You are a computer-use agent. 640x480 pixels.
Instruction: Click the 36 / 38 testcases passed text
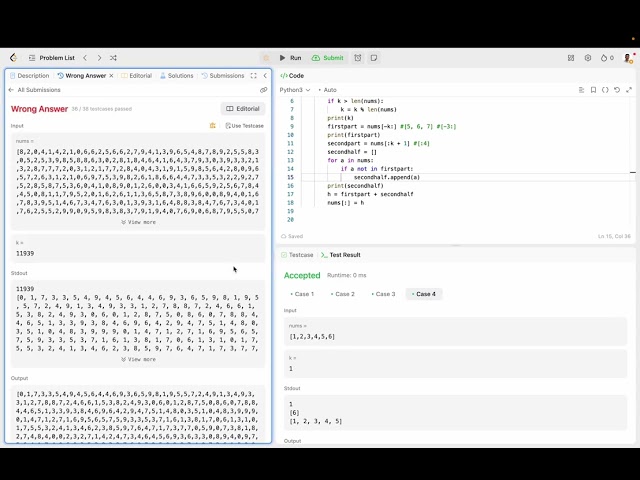(102, 109)
